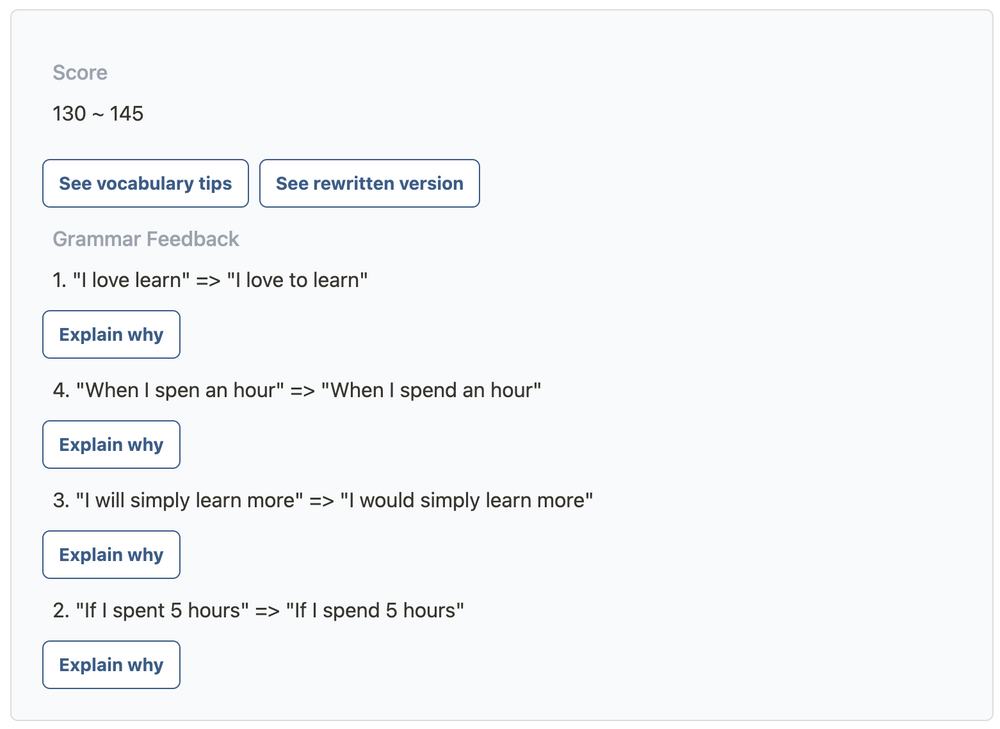Click "Explain why" beneath the "If I spent 5 hours" correction
The width and height of the screenshot is (1000, 729).
click(111, 664)
